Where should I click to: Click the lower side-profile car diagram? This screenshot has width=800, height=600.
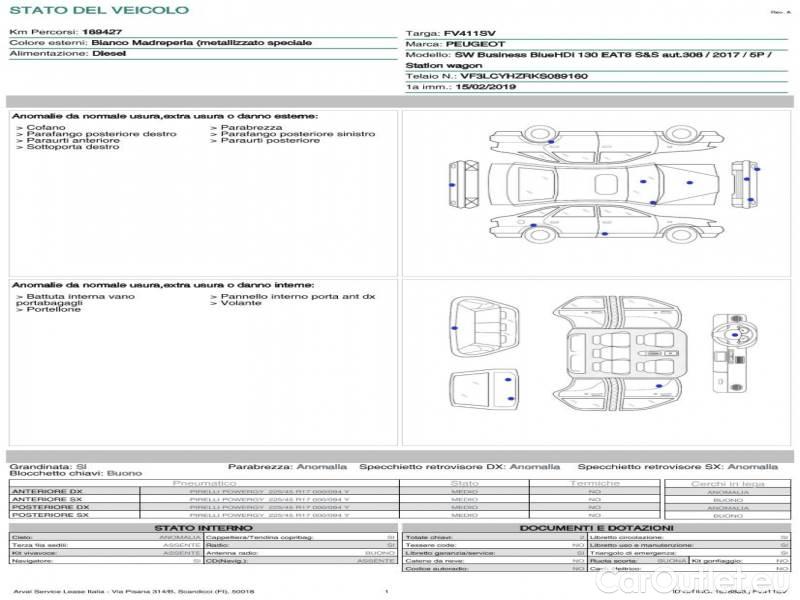click(607, 223)
